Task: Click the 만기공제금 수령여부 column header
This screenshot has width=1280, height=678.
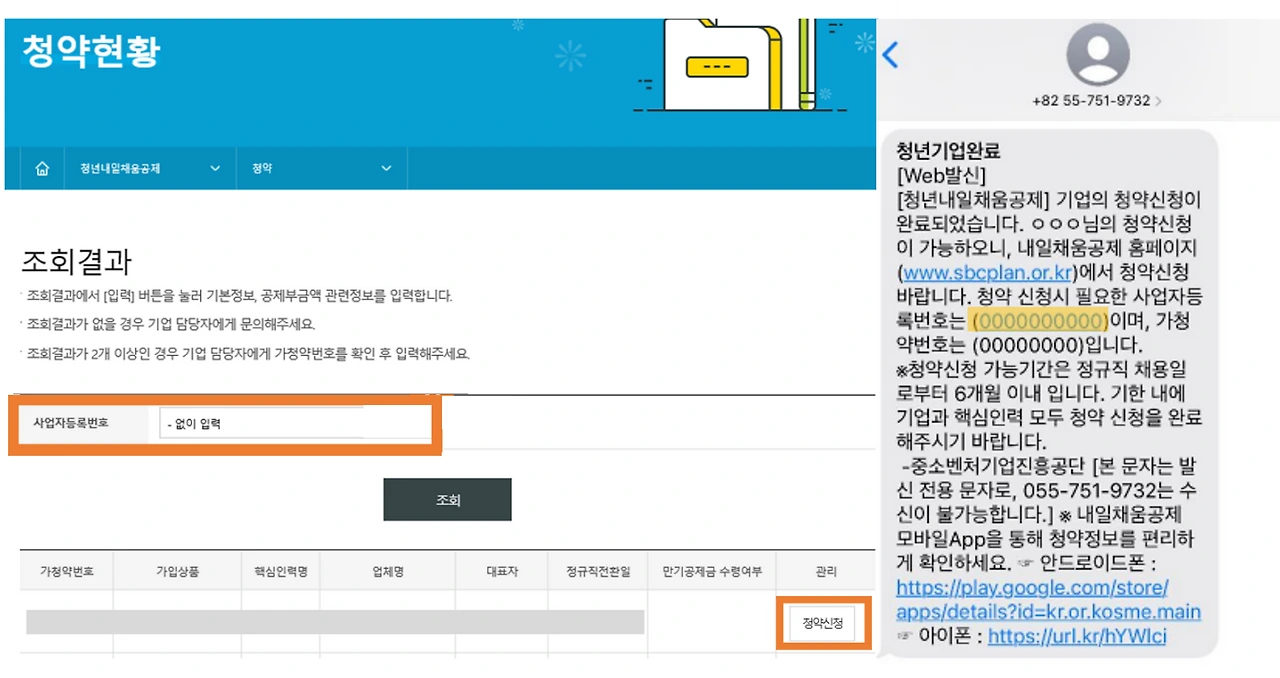Action: coord(710,571)
